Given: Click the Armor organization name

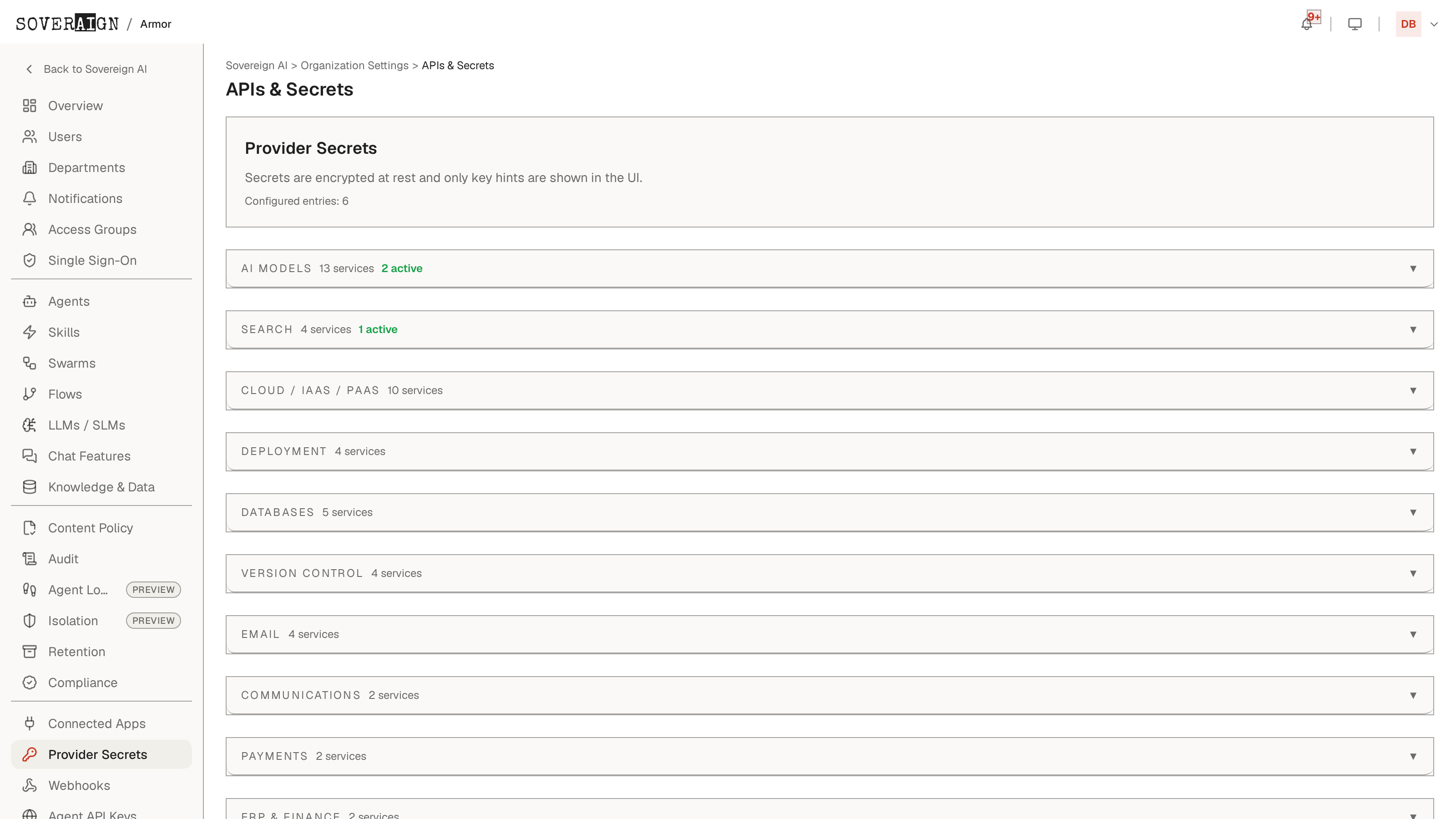Looking at the screenshot, I should pos(156,24).
